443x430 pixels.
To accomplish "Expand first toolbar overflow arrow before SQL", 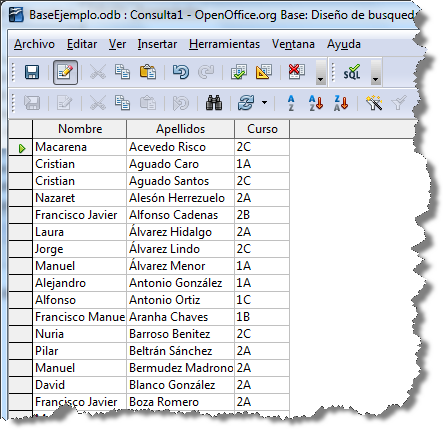I will (321, 72).
